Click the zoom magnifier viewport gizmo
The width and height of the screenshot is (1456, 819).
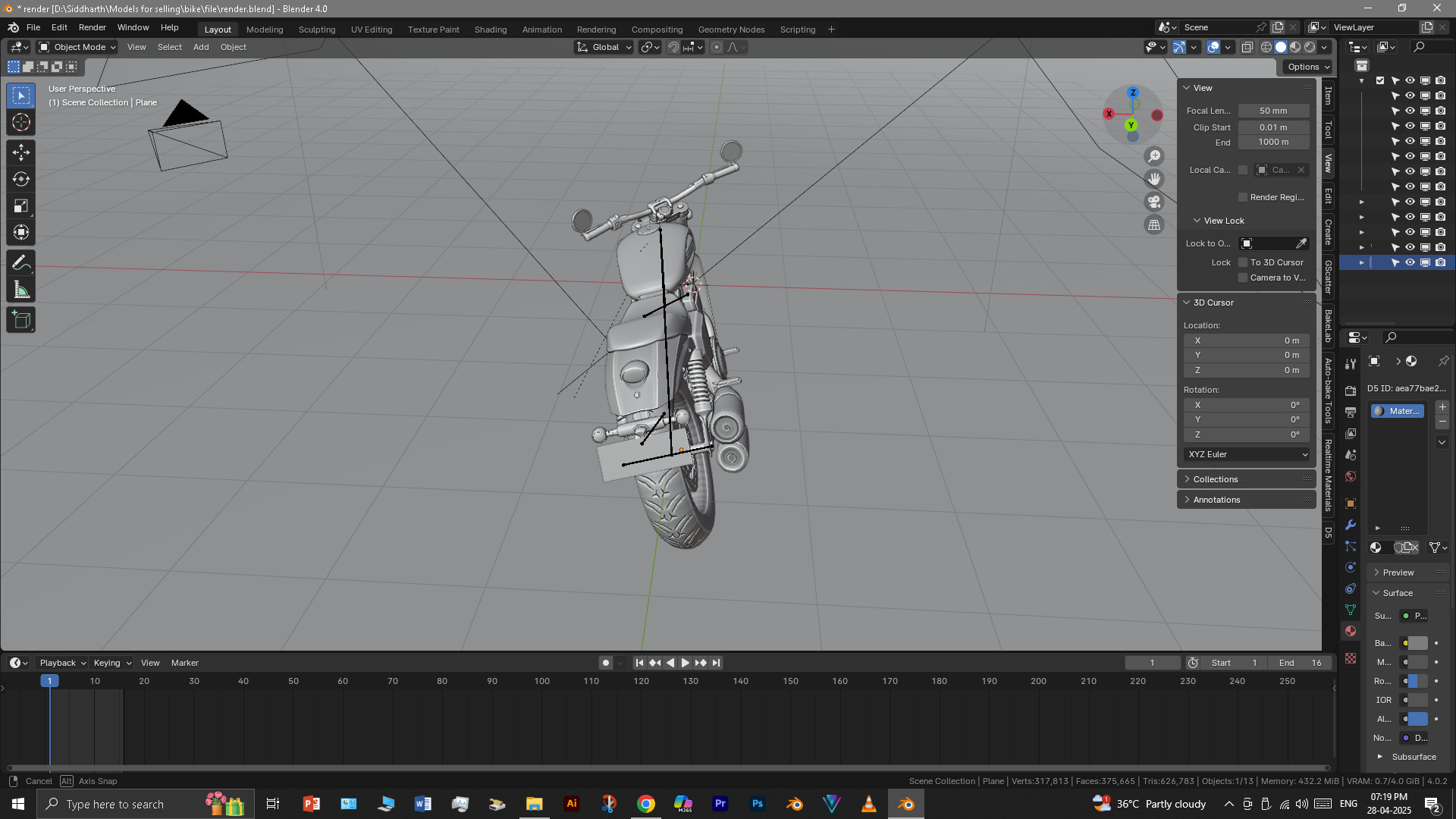pyautogui.click(x=1154, y=156)
